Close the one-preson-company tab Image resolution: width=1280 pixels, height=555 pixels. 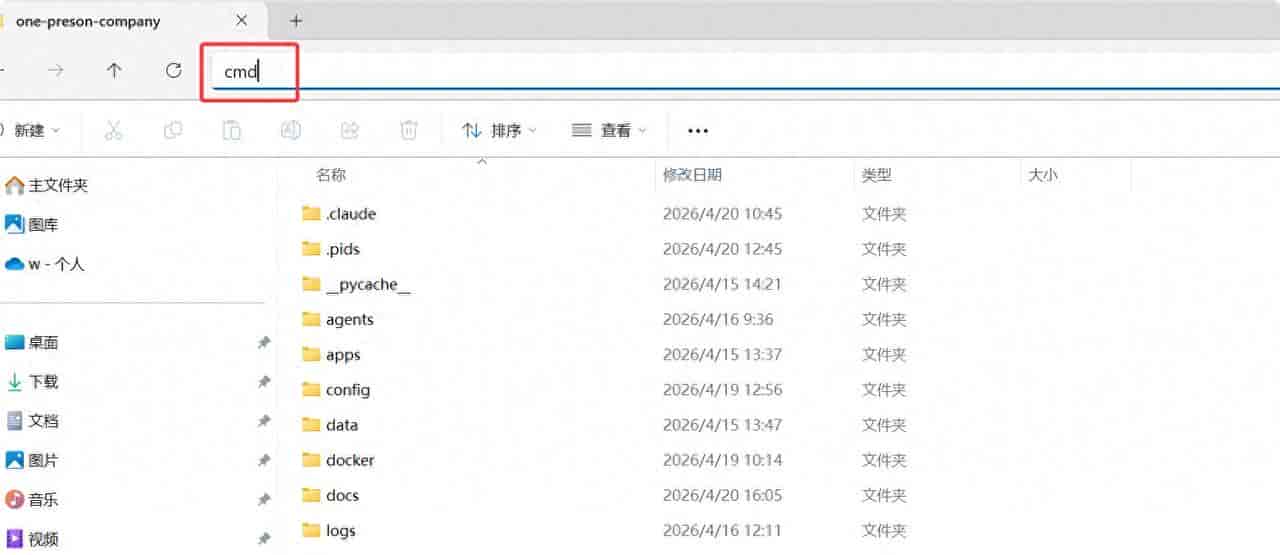tap(242, 21)
